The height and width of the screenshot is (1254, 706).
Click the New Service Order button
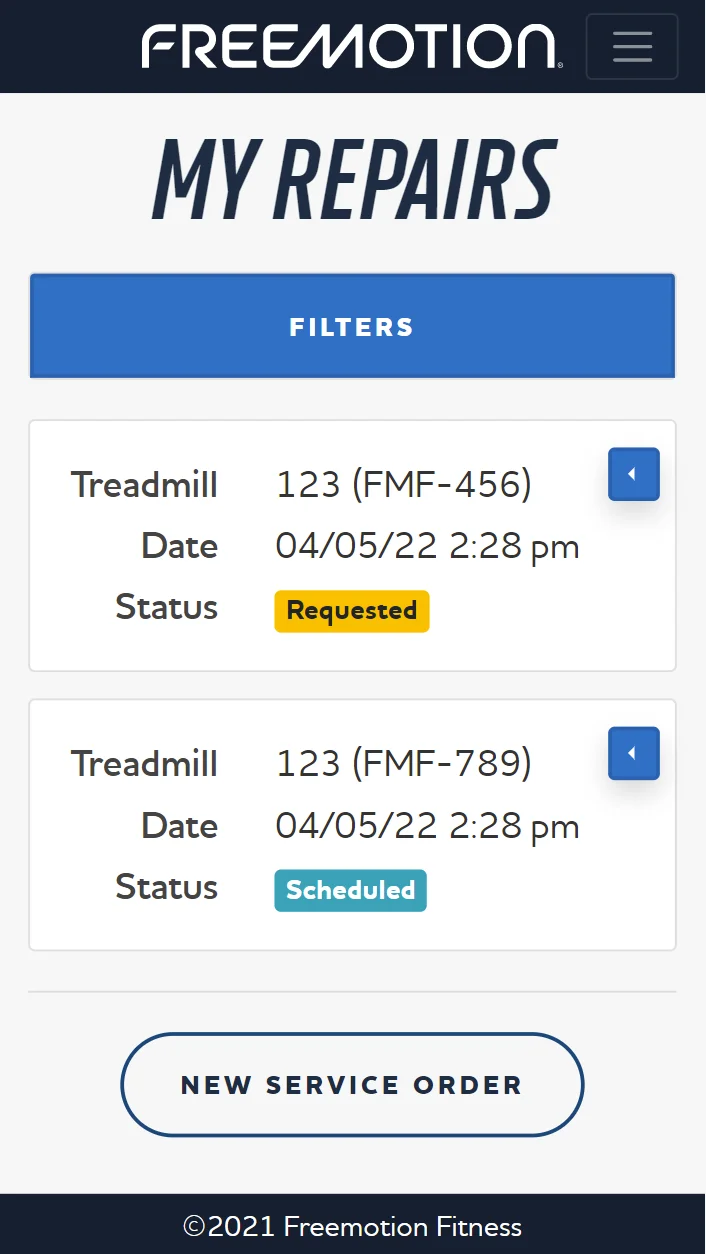[352, 1084]
